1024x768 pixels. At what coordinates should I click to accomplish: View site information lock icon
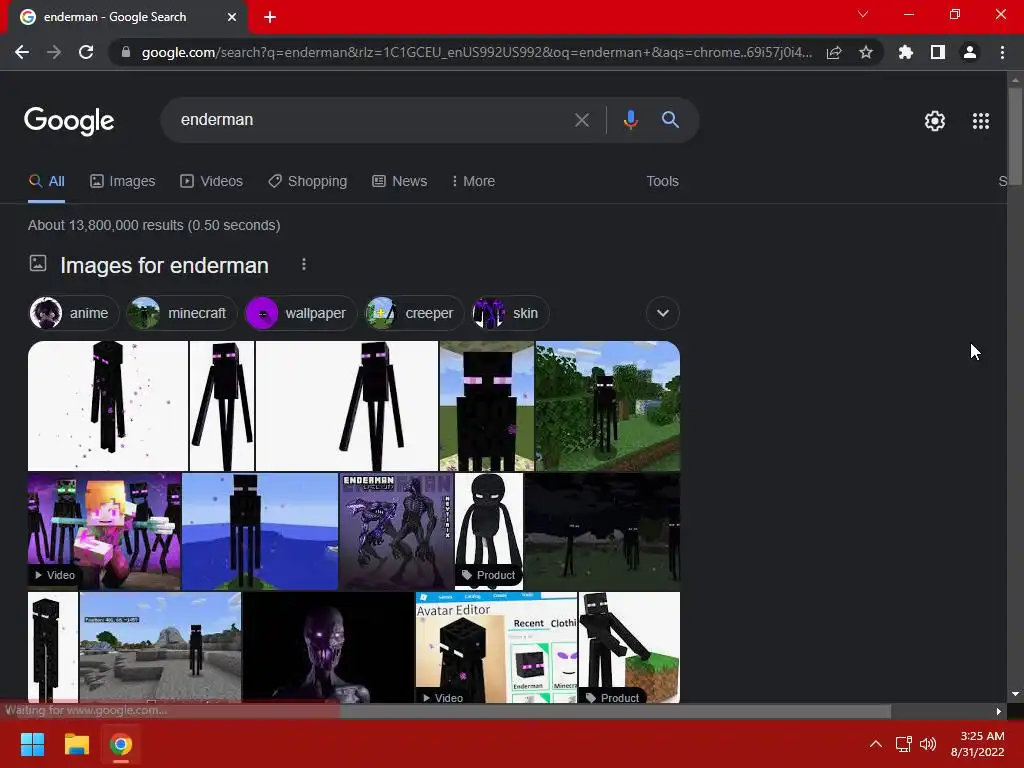pyautogui.click(x=126, y=52)
